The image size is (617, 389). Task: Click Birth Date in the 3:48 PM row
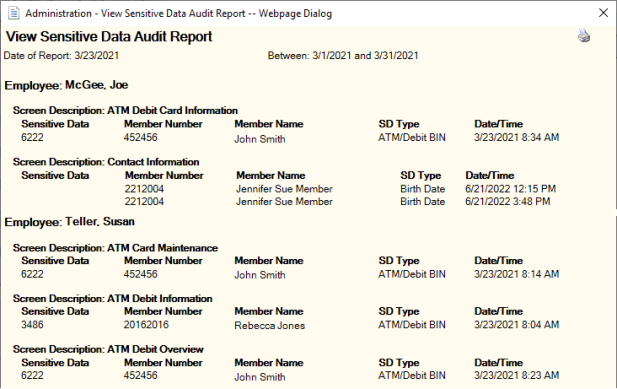click(423, 201)
